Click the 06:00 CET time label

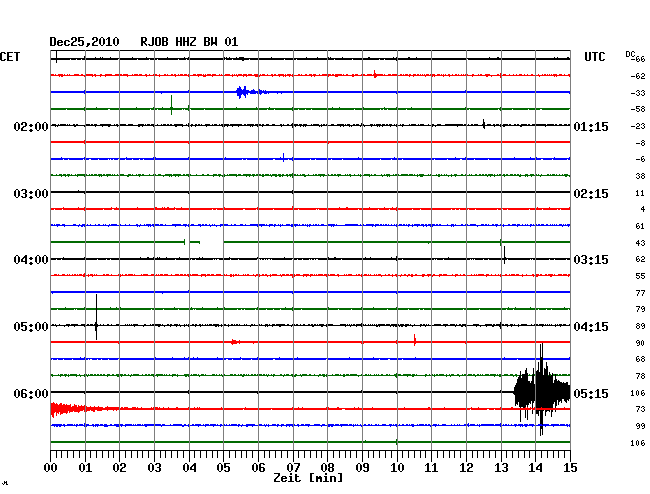(x=31, y=393)
